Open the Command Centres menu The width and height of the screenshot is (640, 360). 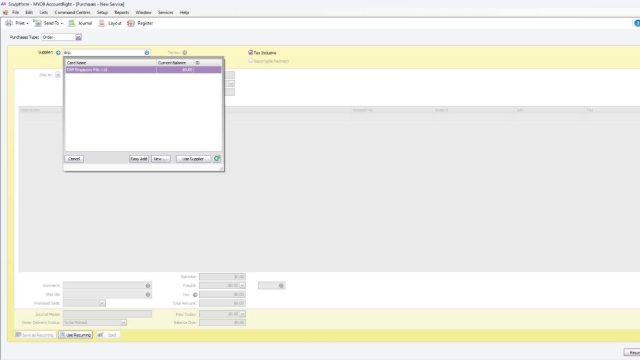click(x=72, y=13)
